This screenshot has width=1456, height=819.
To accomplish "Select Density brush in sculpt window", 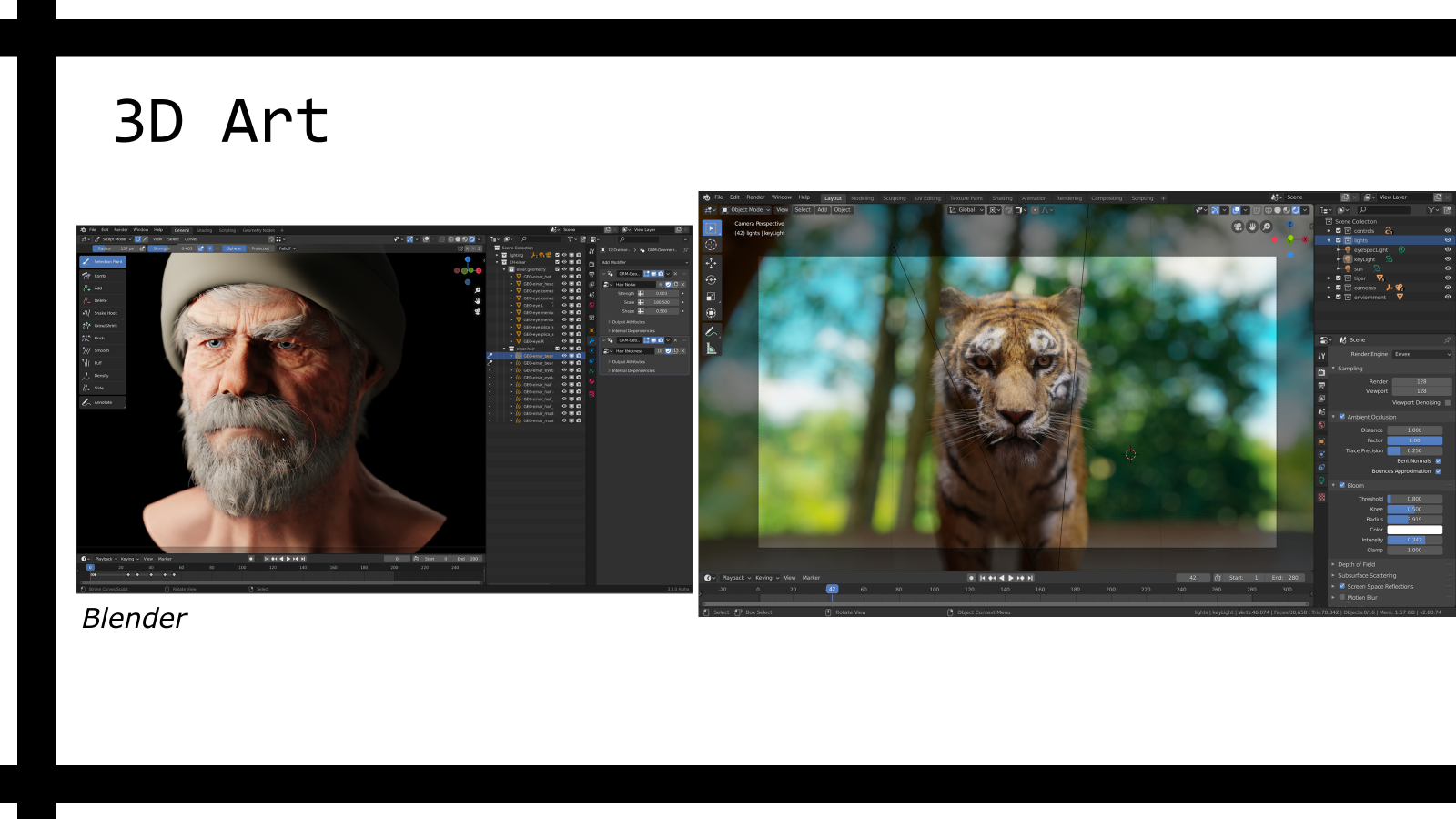I will click(103, 375).
